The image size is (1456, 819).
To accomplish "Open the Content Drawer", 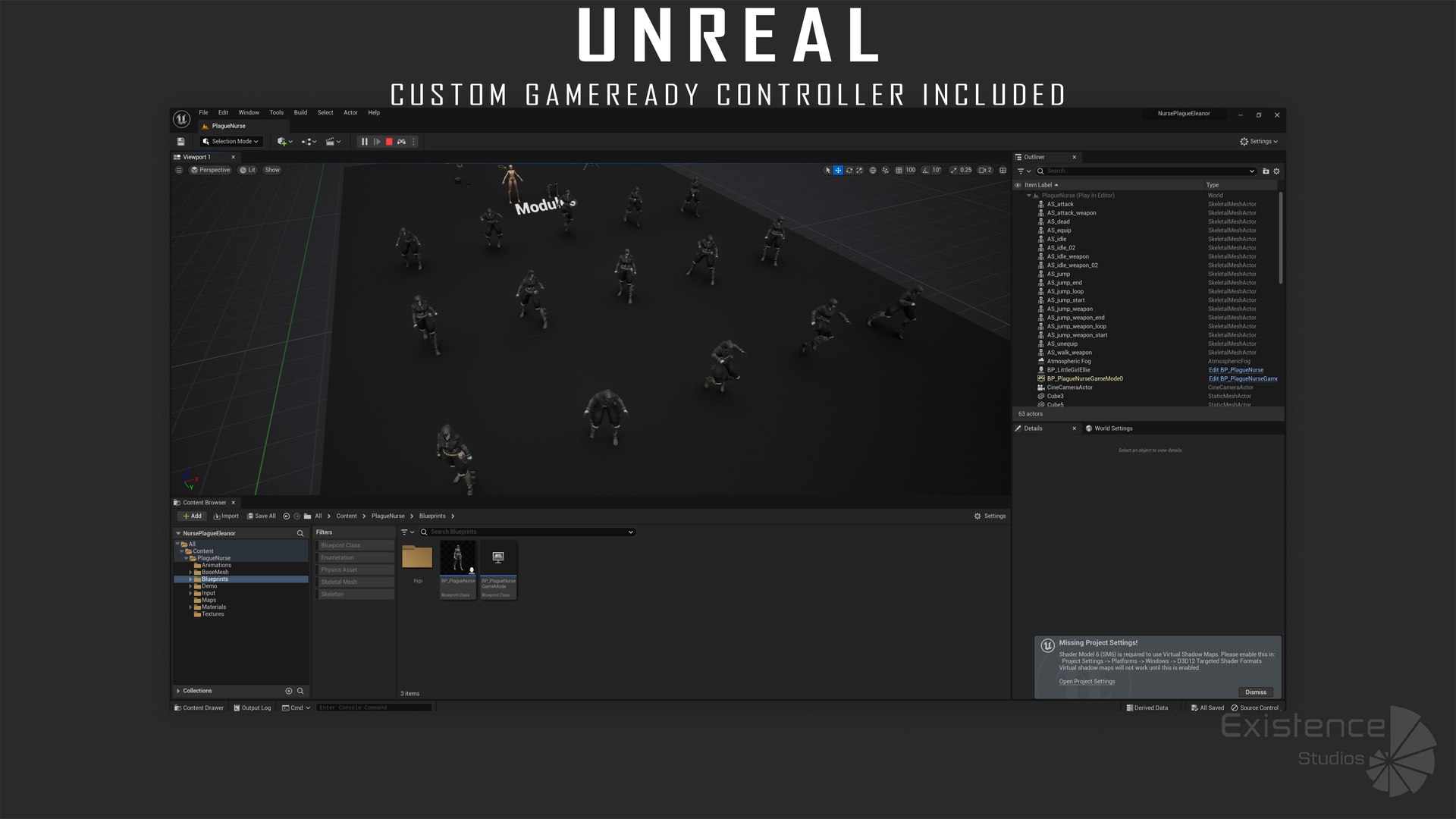I will pyautogui.click(x=199, y=708).
